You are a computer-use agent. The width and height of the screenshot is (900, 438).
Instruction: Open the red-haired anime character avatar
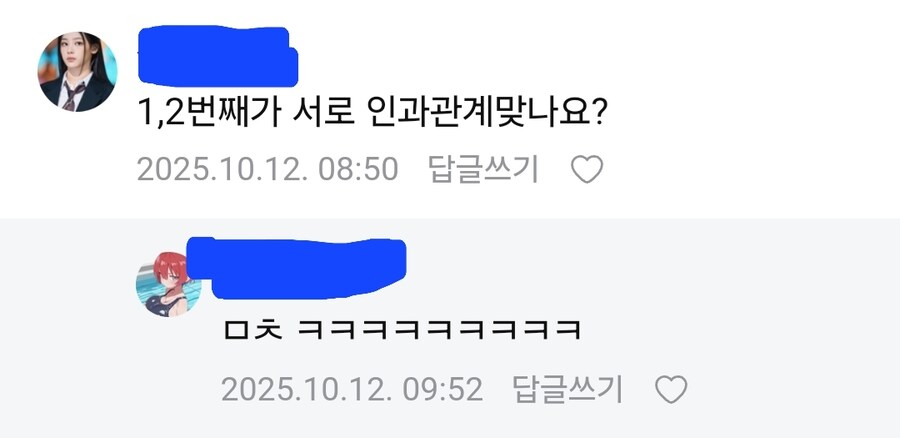point(168,285)
